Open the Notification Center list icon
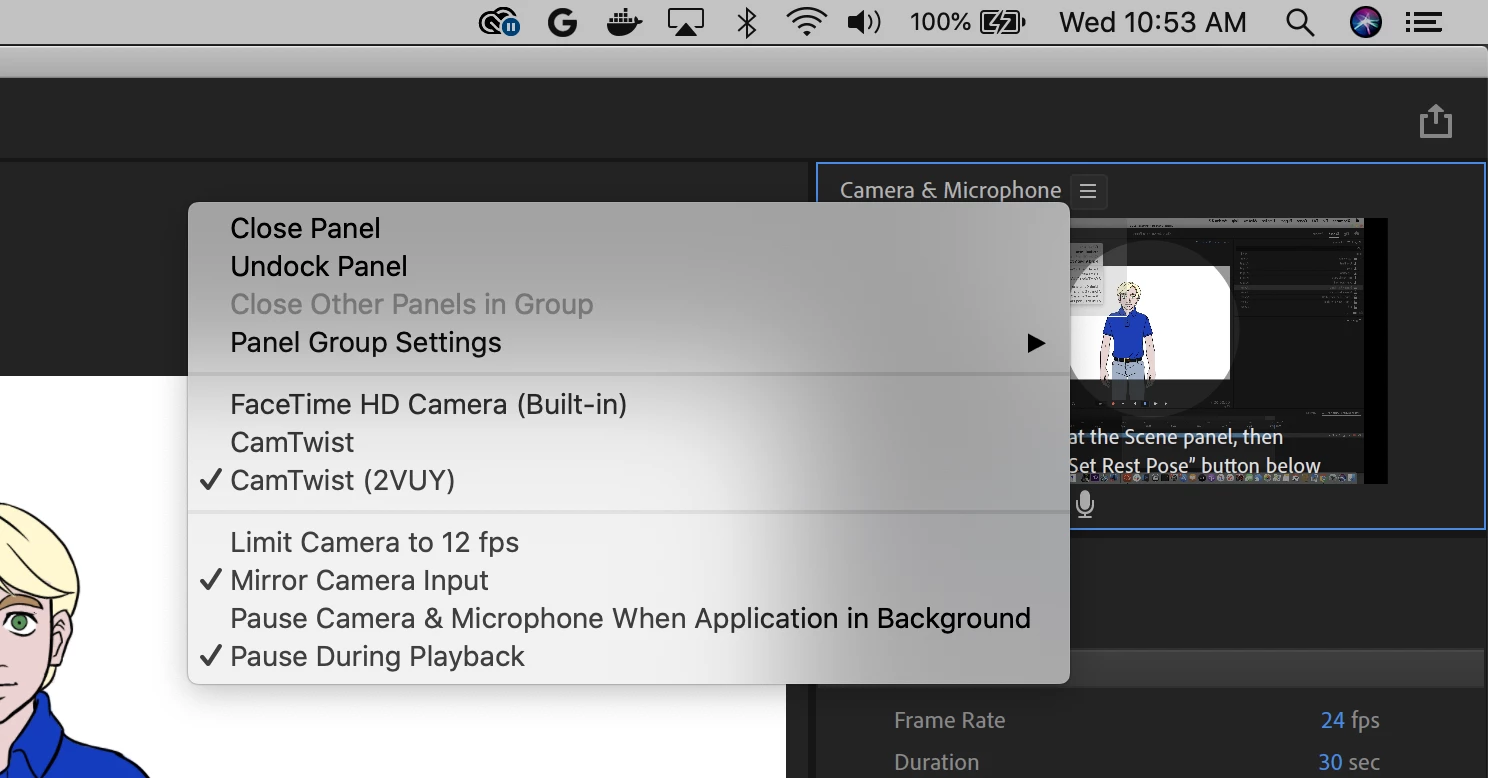1488x778 pixels. coord(1424,22)
